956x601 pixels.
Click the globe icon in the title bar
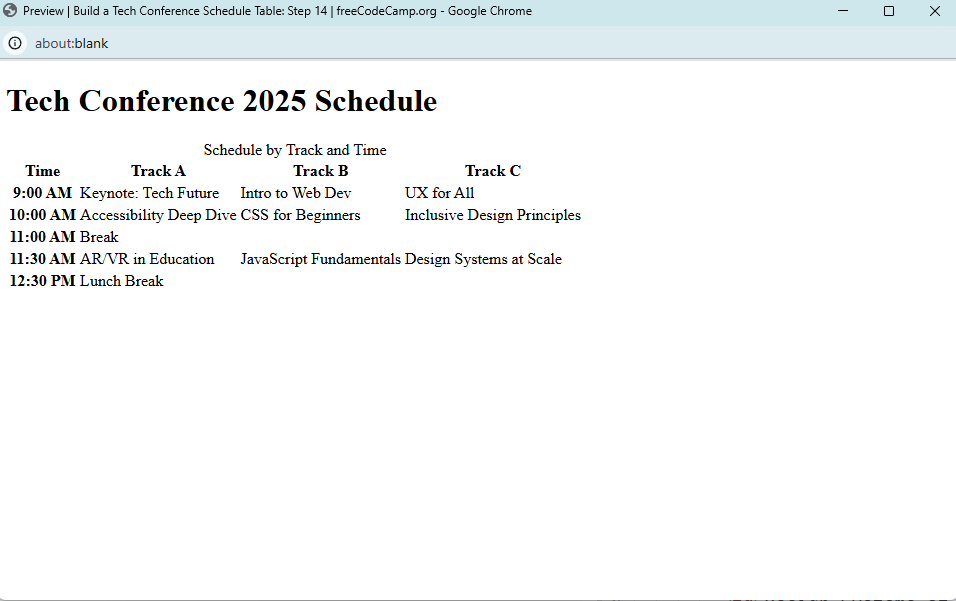click(x=11, y=11)
